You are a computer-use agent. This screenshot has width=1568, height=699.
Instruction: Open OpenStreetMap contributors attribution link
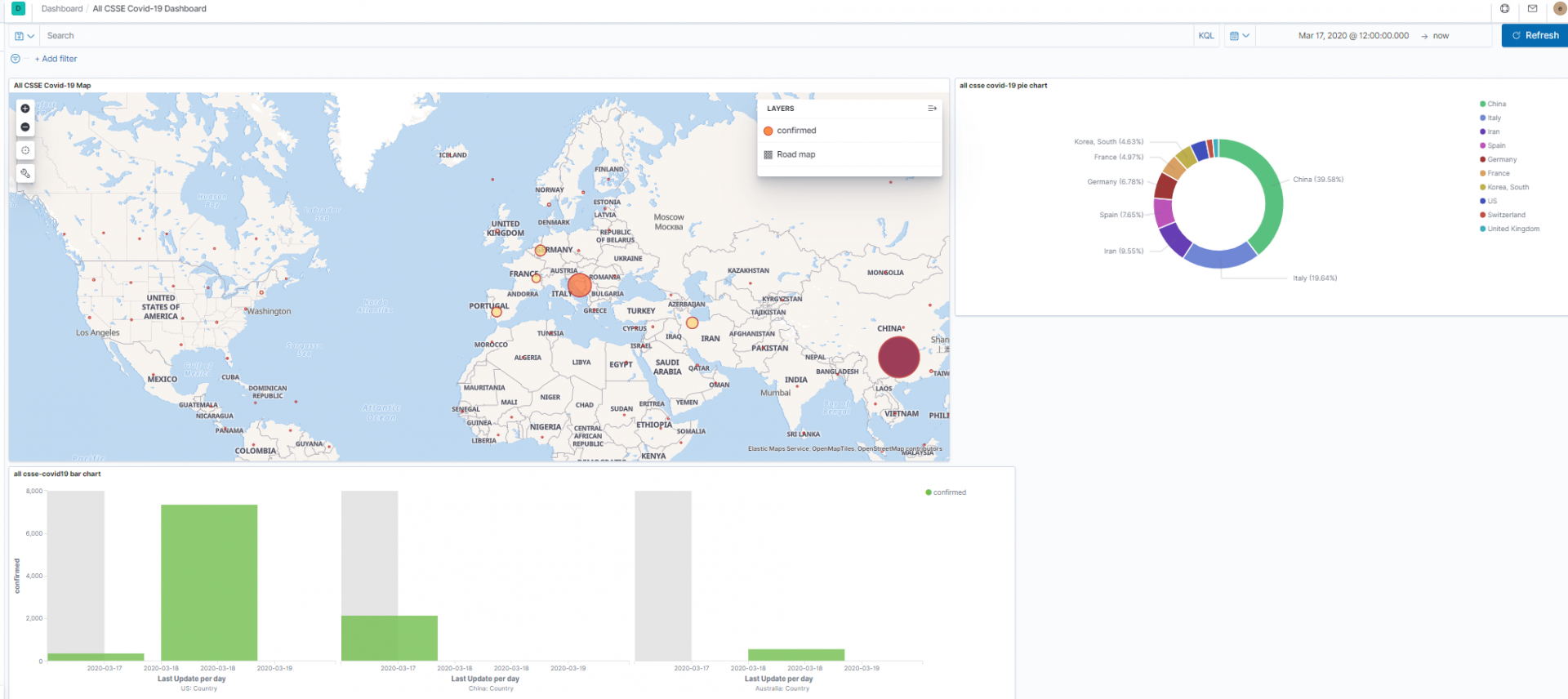pyautogui.click(x=899, y=448)
